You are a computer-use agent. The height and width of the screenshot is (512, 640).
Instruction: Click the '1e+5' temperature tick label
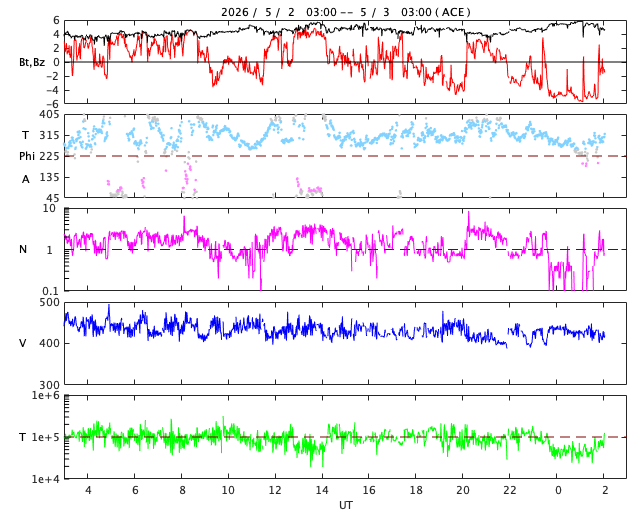pos(45,437)
